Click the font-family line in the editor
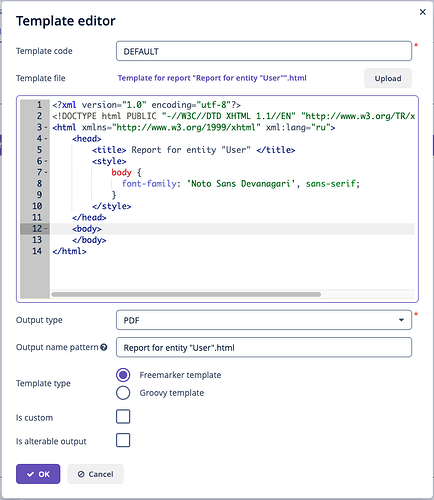 pyautogui.click(x=241, y=184)
